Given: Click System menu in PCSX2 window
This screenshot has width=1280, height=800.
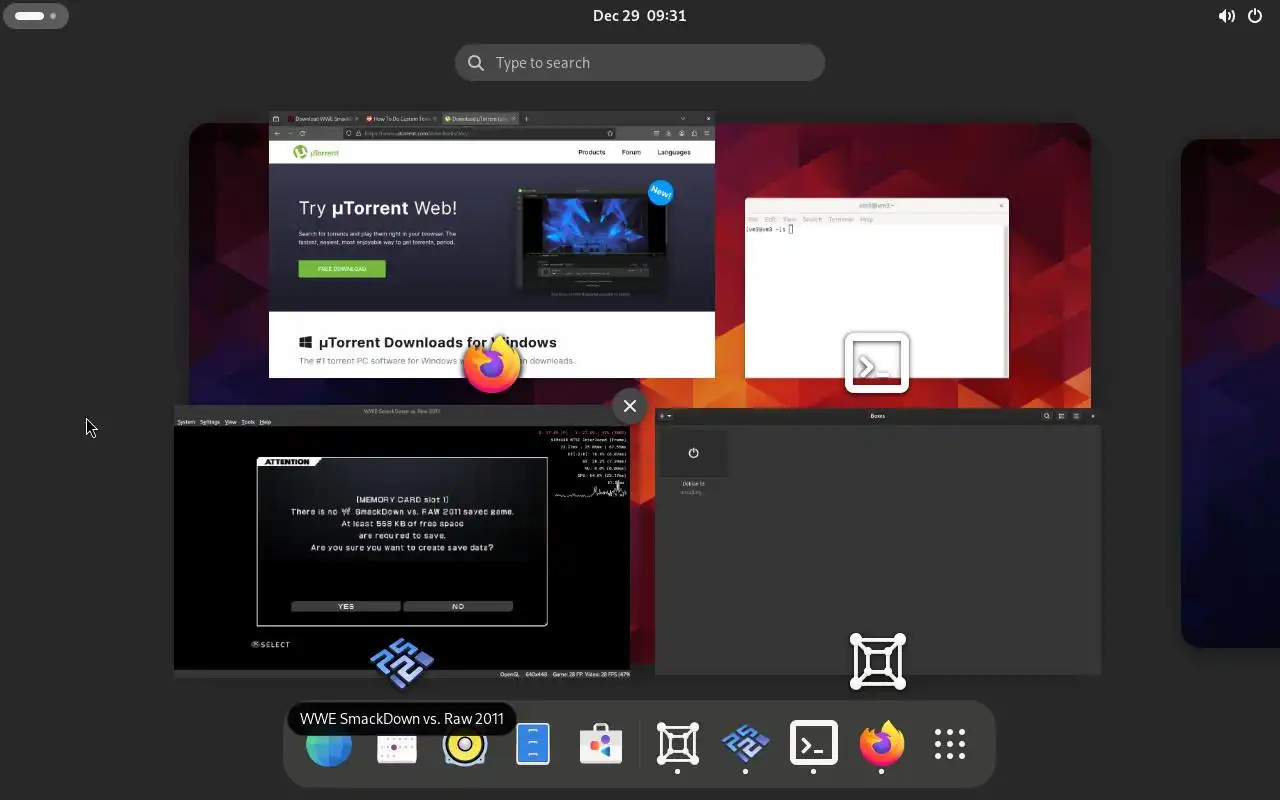Looking at the screenshot, I should 186,422.
